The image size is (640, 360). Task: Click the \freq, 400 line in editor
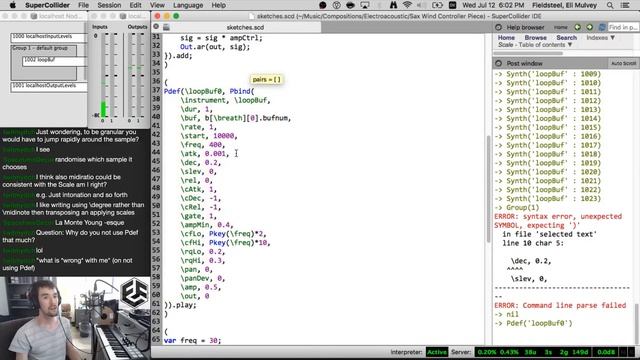tap(202, 144)
